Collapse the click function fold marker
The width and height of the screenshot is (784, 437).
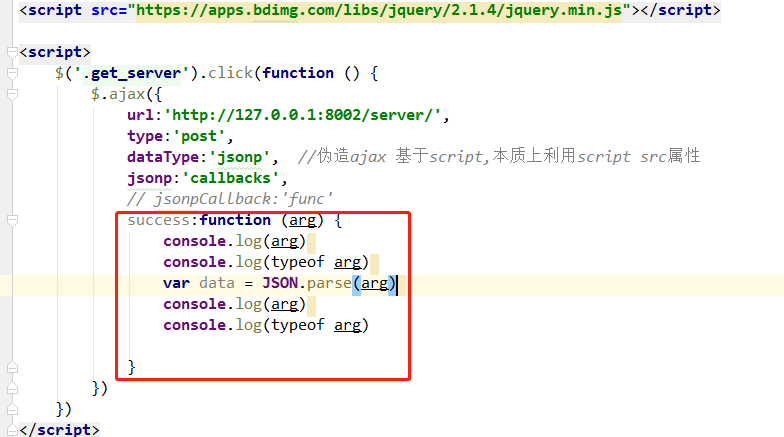tap(12, 73)
